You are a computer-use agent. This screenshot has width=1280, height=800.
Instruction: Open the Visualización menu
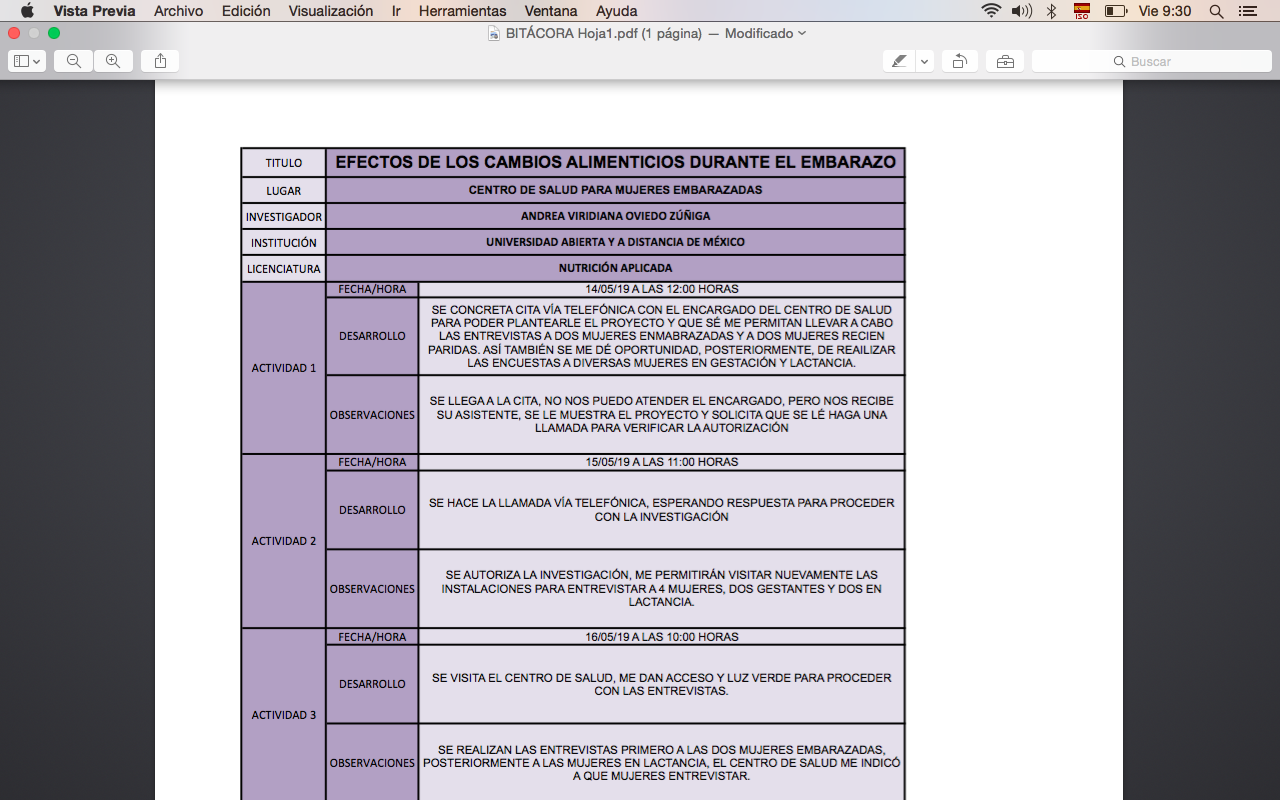(330, 11)
